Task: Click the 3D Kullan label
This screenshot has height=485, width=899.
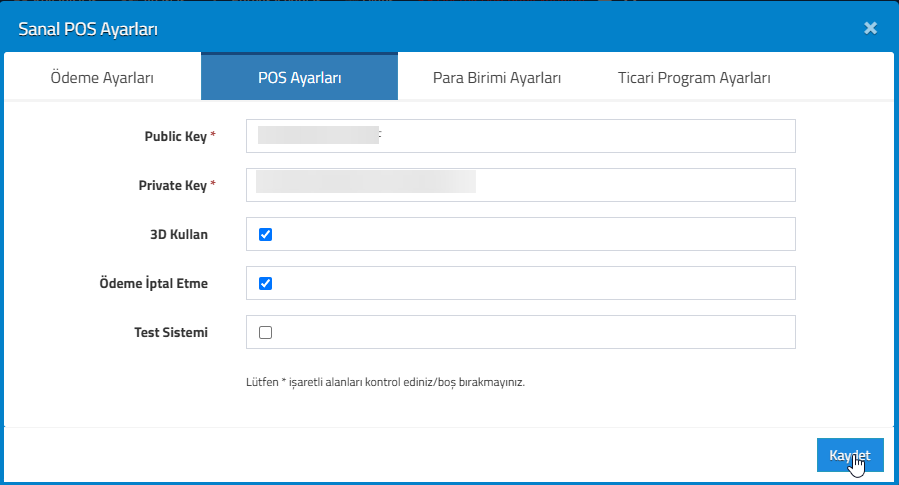Action: click(x=179, y=234)
